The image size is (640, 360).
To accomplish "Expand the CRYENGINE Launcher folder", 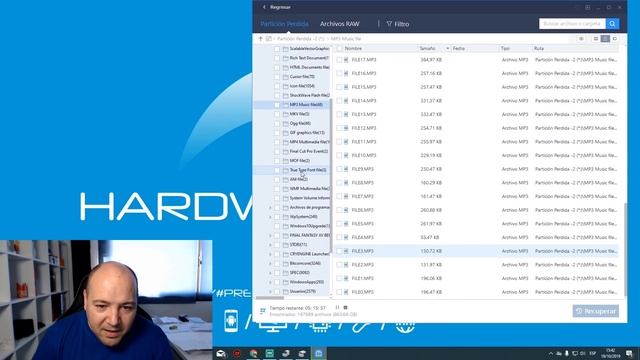I will click(270, 254).
